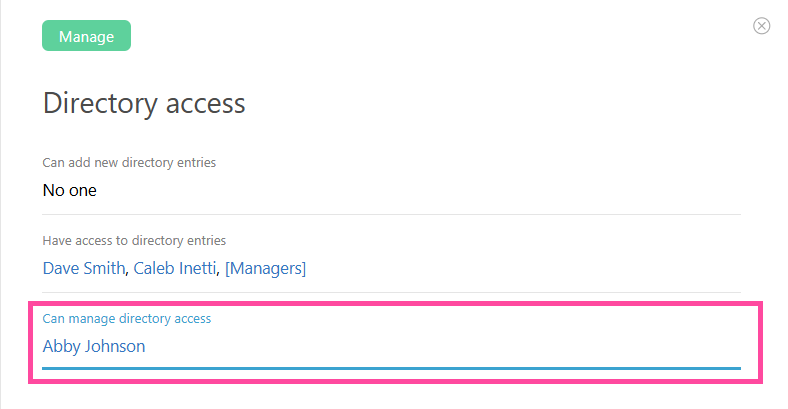Close the Directory access dialog
Screen dimensions: 788x409
click(x=761, y=26)
